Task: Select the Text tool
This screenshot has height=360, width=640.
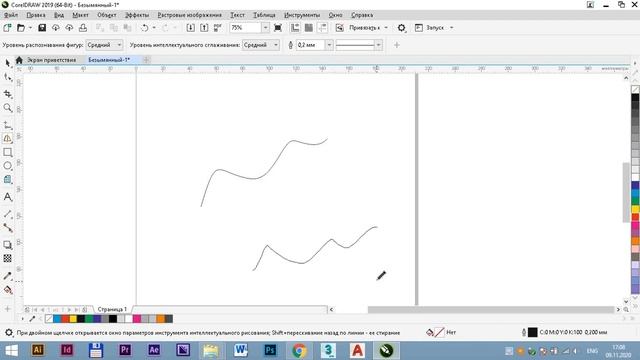Action: click(7, 197)
